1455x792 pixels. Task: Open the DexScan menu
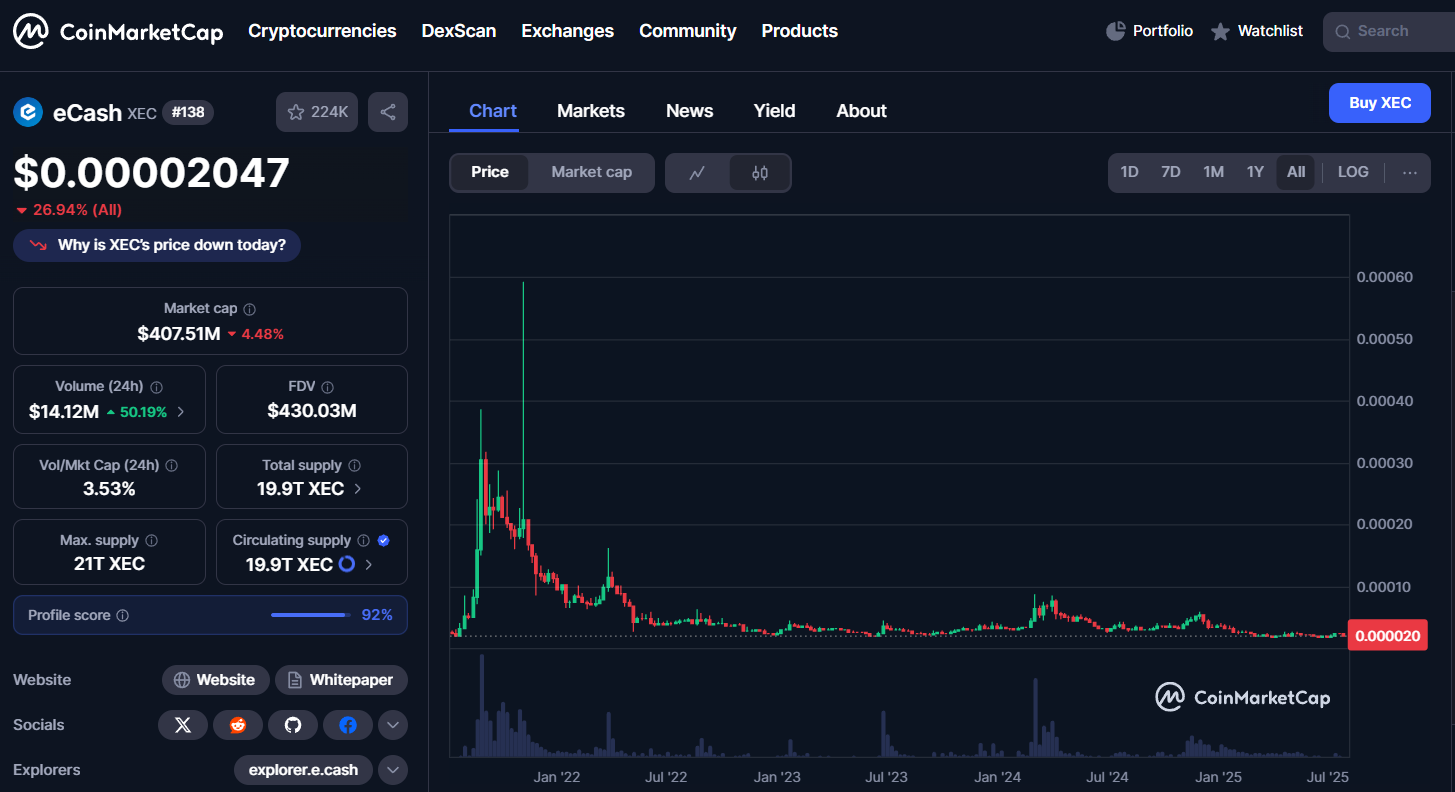click(x=459, y=31)
